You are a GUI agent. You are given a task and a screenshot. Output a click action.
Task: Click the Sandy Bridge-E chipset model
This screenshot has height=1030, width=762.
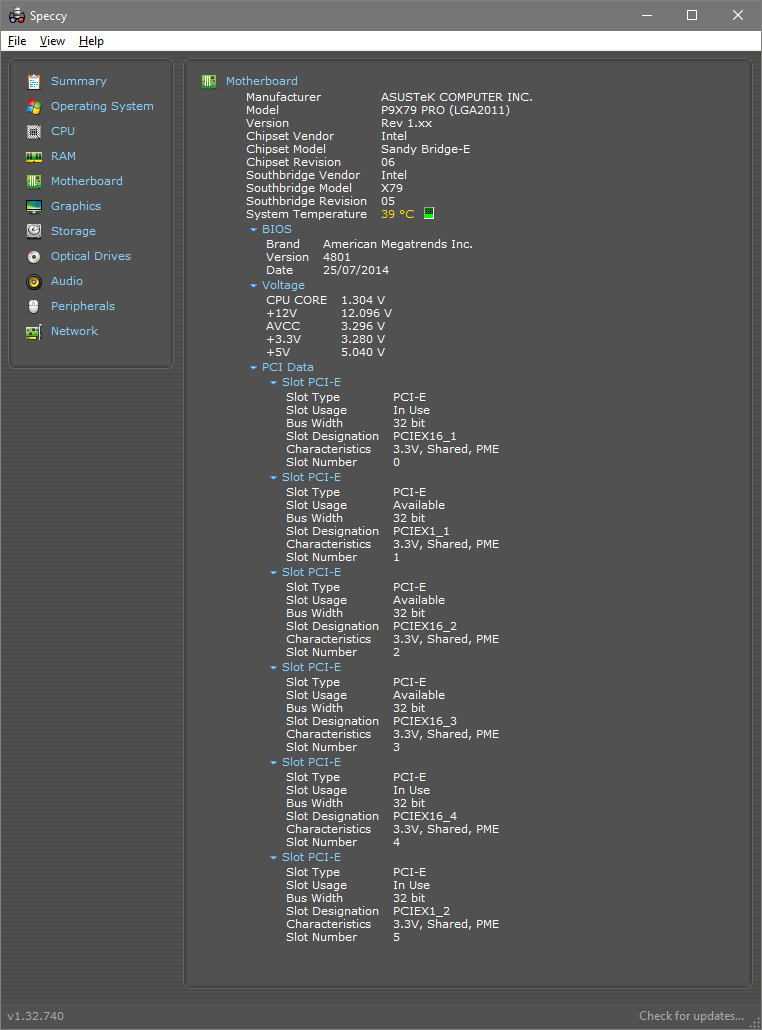[x=426, y=149]
